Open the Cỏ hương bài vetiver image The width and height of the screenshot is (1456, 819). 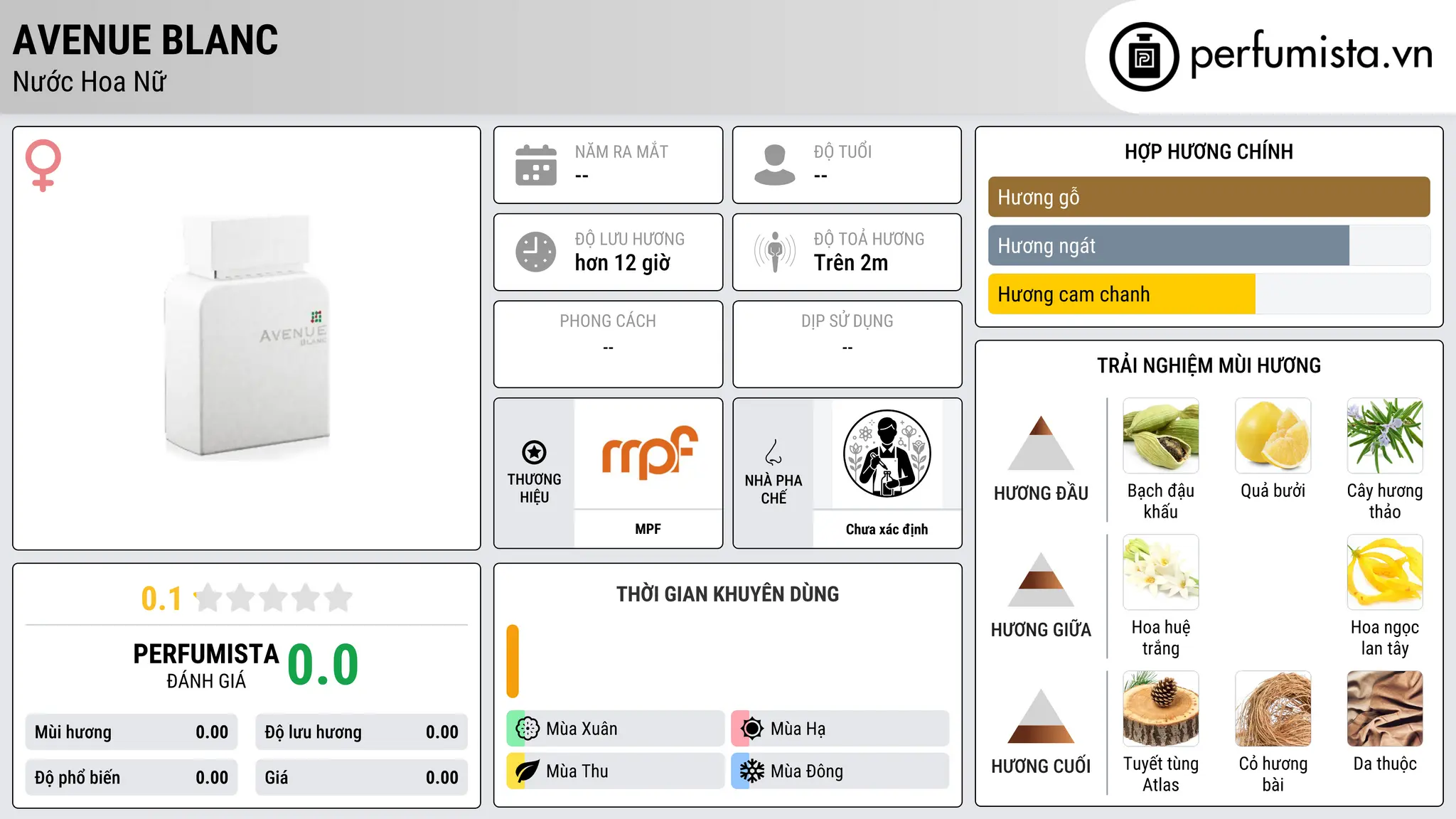point(1273,709)
